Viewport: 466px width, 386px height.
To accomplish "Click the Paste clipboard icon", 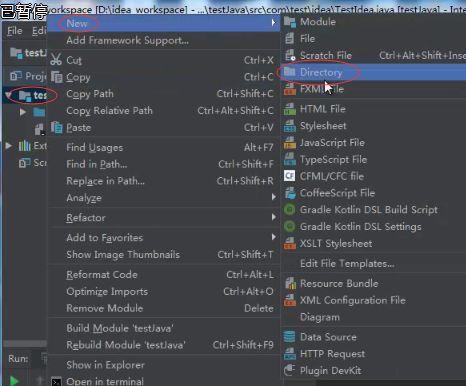I will coord(56,127).
